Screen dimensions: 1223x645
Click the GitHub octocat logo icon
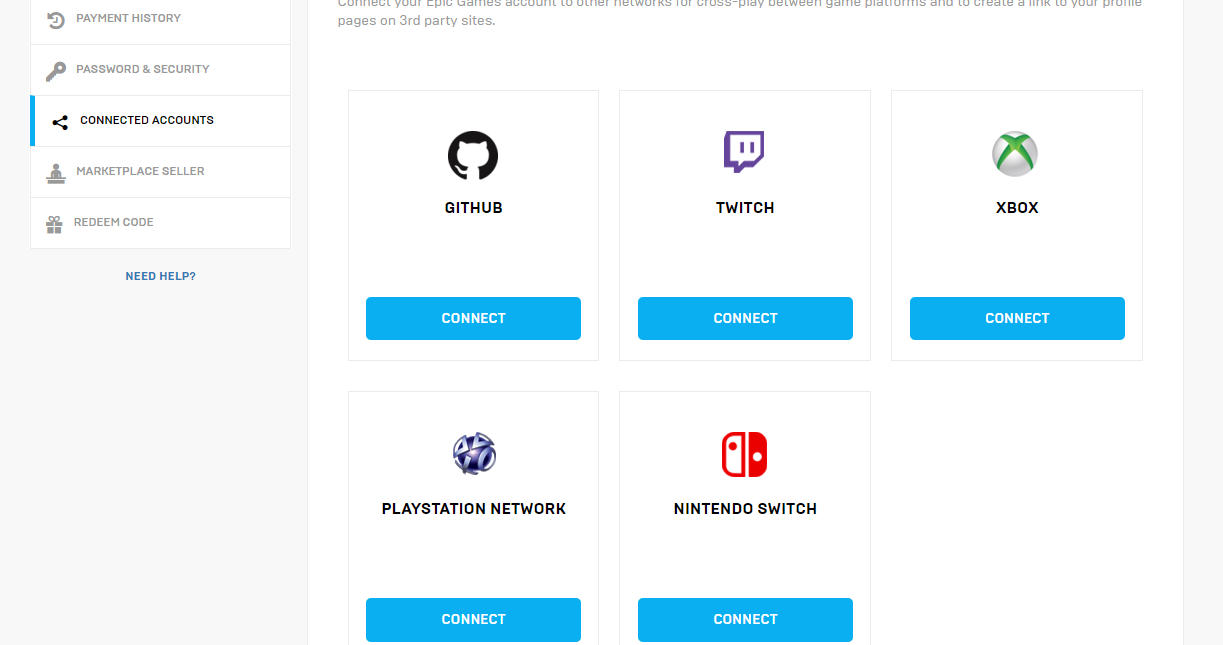pyautogui.click(x=473, y=155)
